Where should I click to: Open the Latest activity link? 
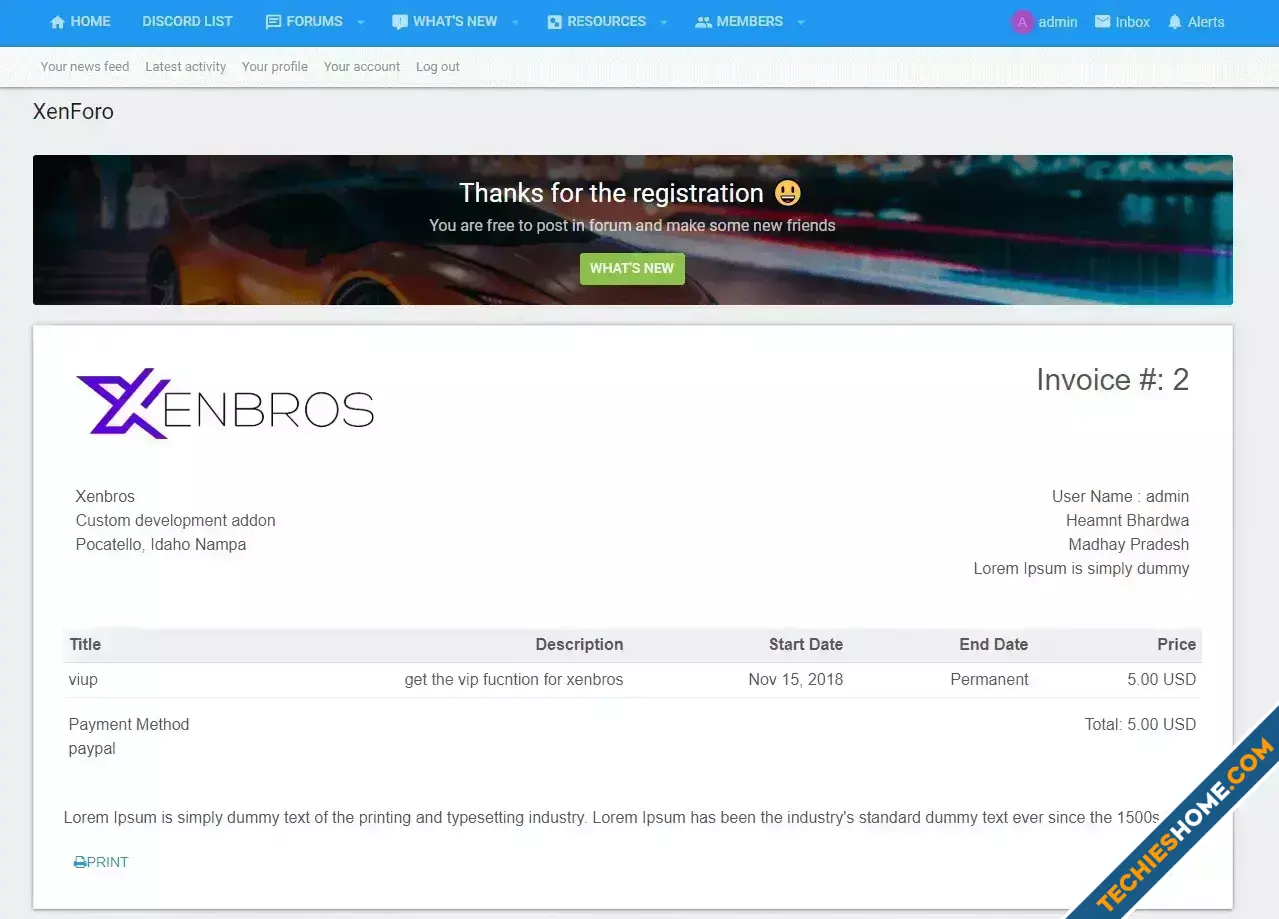pyautogui.click(x=186, y=67)
